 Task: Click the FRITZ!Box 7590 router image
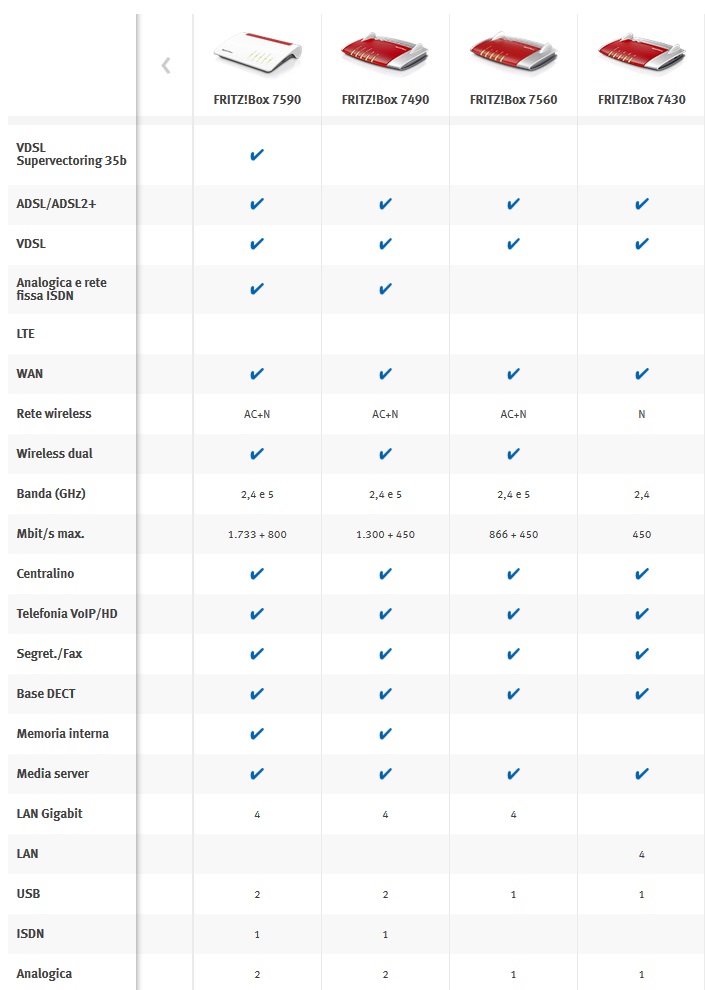pos(257,53)
